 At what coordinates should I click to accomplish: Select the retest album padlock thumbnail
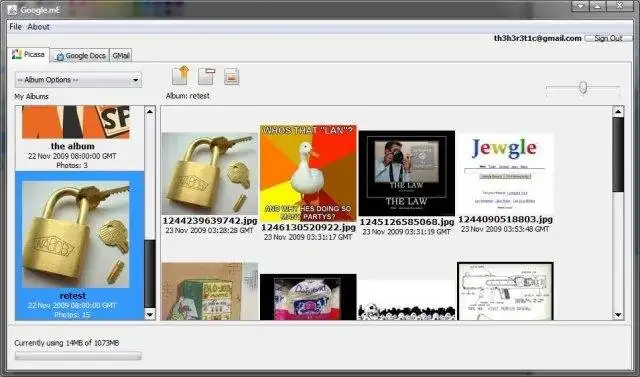click(76, 234)
